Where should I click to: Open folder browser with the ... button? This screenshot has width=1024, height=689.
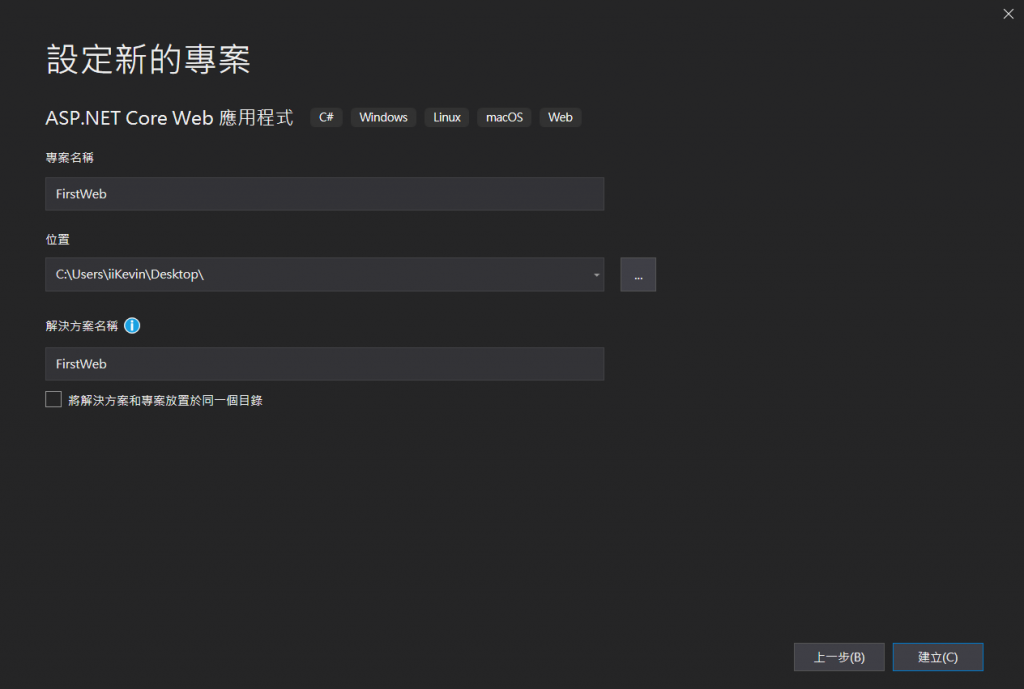pyautogui.click(x=638, y=274)
